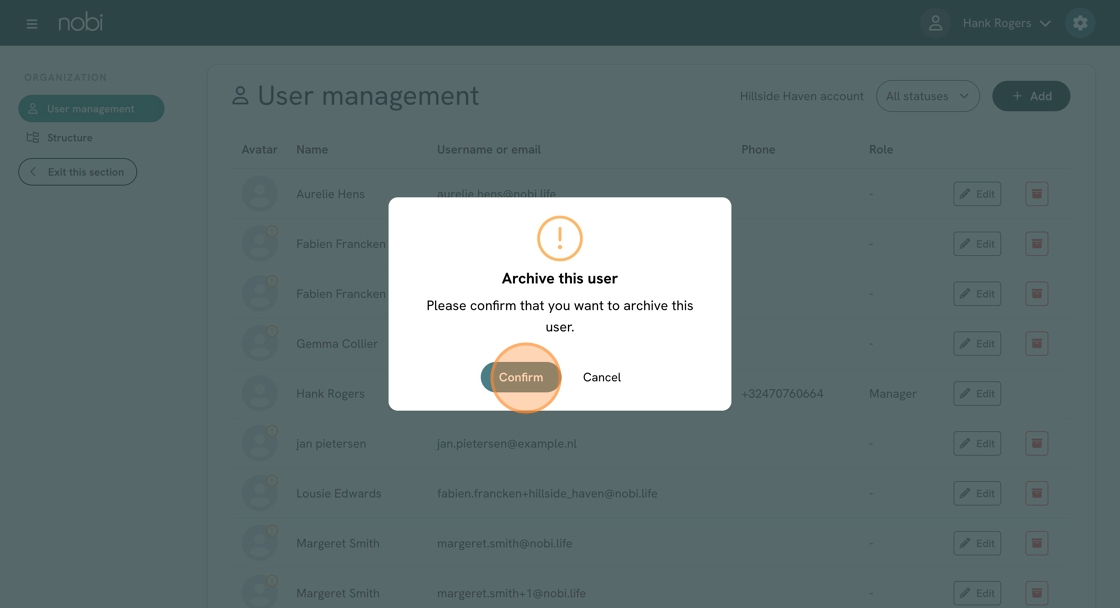Open the All statuses dropdown
The height and width of the screenshot is (608, 1120).
coord(927,96)
